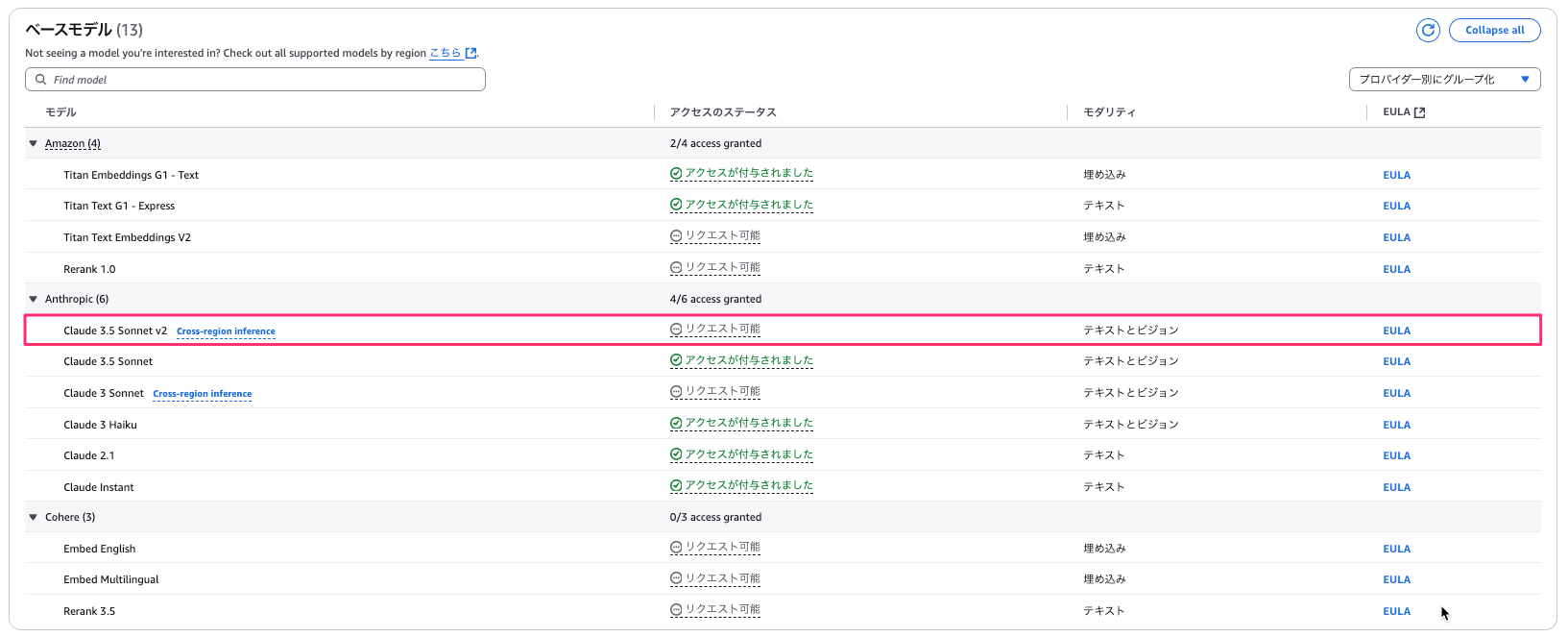Image resolution: width=1568 pixels, height=637 pixels.
Task: Click access granted status for Claude 3 Haiku
Action: click(741, 424)
